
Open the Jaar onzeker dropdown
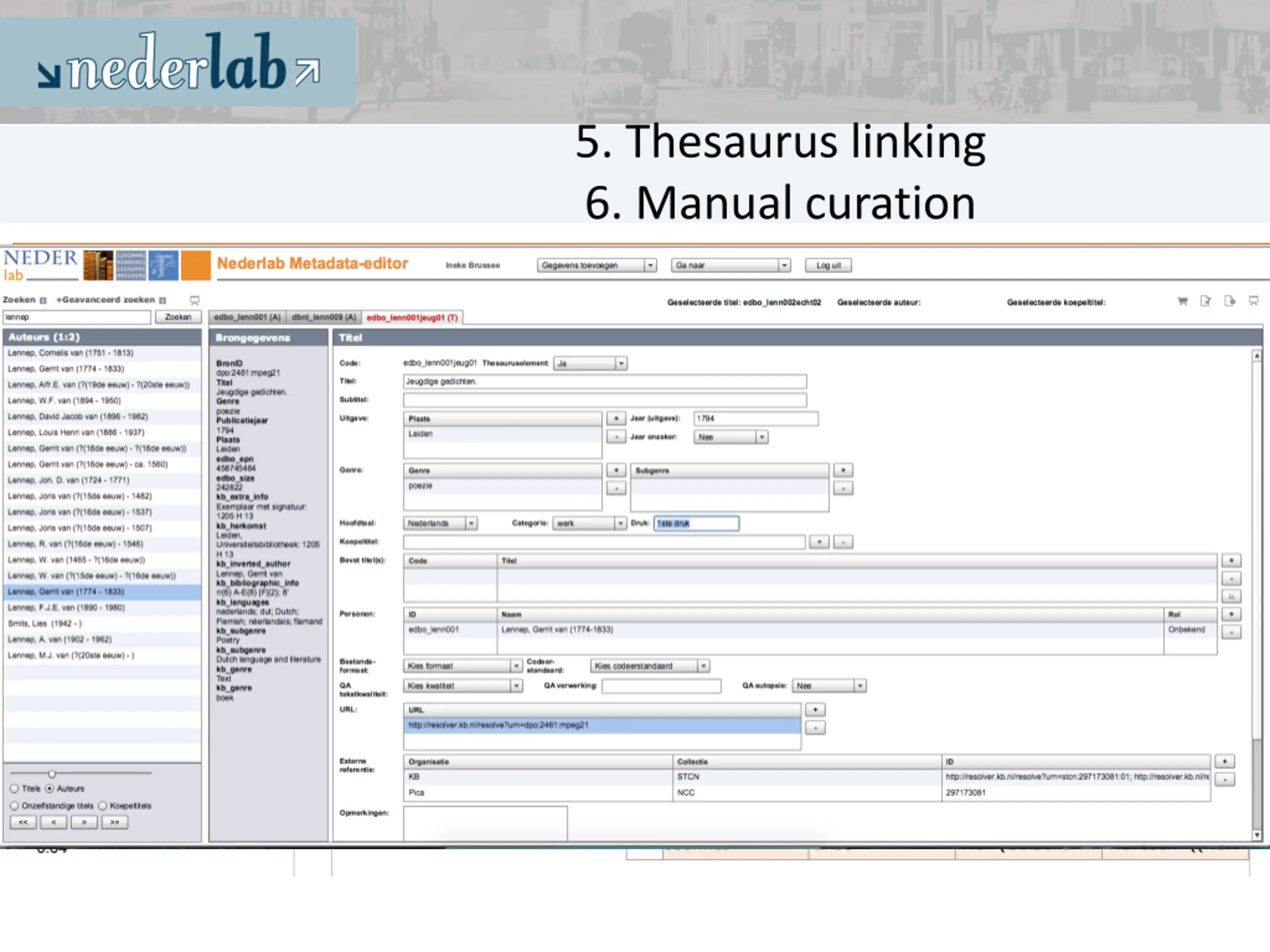(730, 437)
